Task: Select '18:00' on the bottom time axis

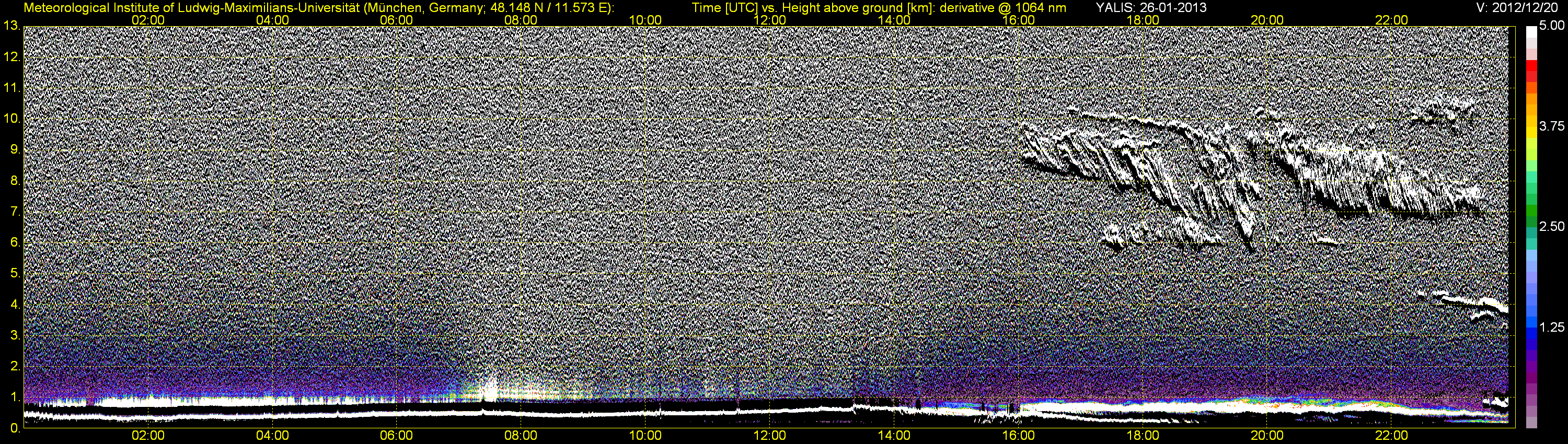Action: pyautogui.click(x=1143, y=436)
